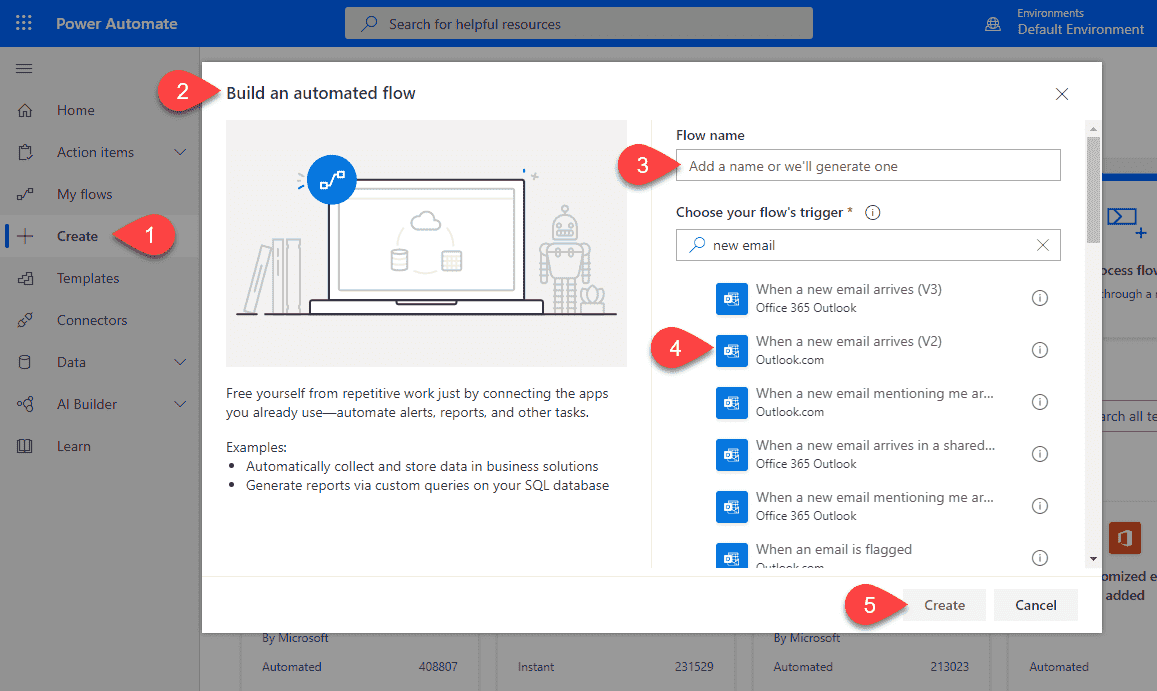Click the Home house icon in sidebar
The width and height of the screenshot is (1157, 691).
pos(25,111)
